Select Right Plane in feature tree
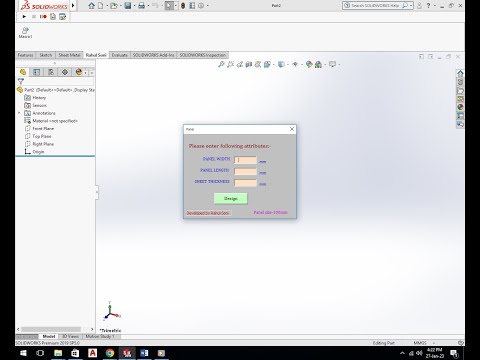 point(39,144)
